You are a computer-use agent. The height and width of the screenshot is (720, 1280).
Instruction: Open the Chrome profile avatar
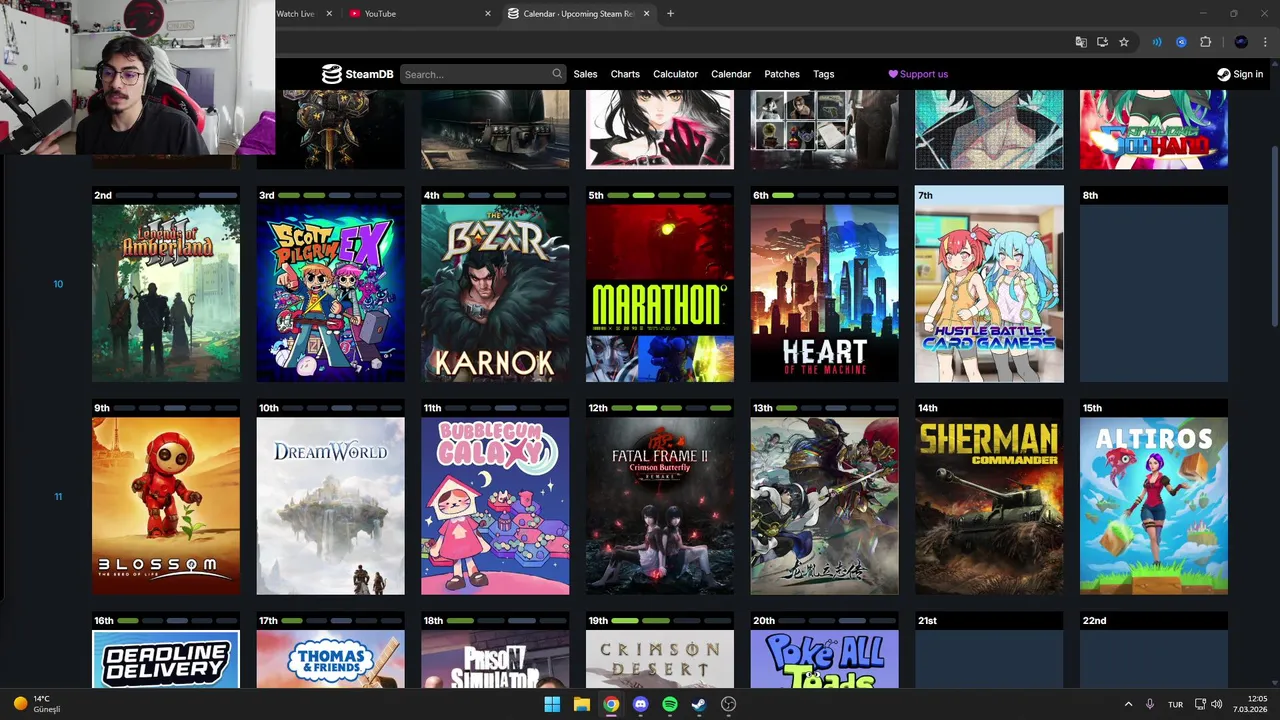tap(1241, 42)
